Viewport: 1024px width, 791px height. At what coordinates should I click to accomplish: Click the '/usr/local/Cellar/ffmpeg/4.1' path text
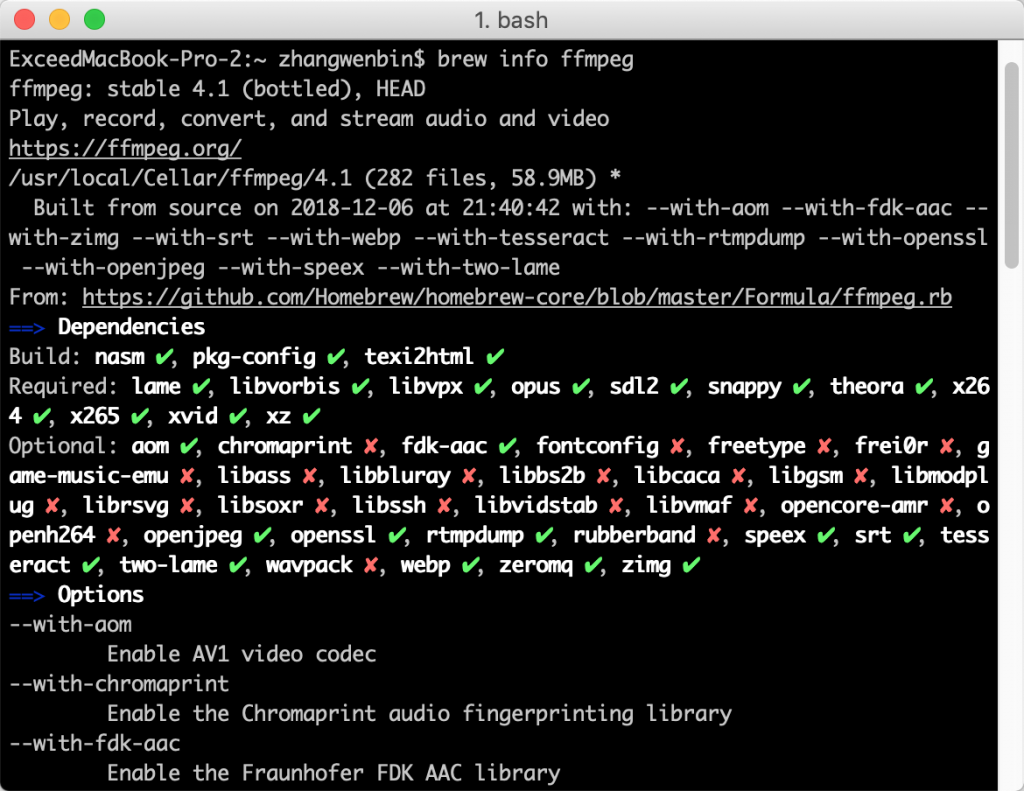click(x=180, y=178)
